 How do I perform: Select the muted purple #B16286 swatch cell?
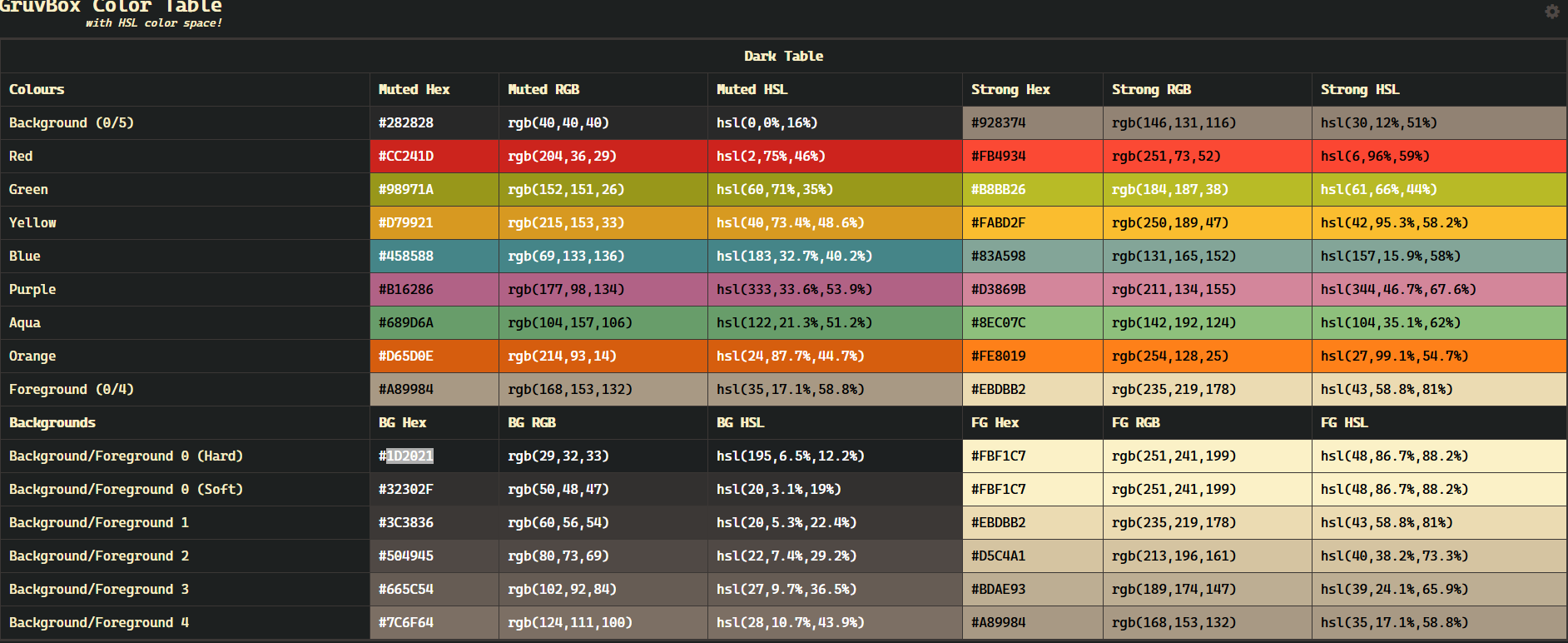[434, 289]
